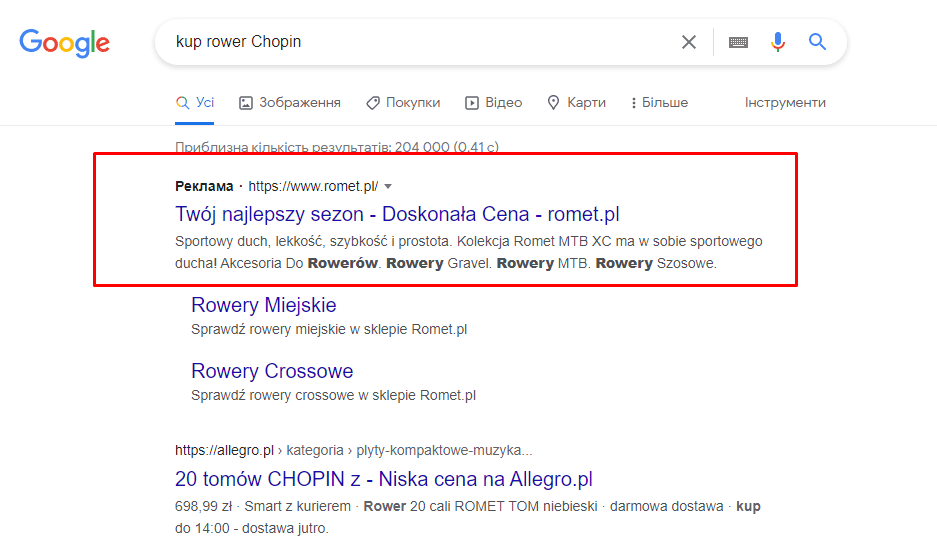
Task: Open the 'Покупки' tab
Action: tap(403, 103)
